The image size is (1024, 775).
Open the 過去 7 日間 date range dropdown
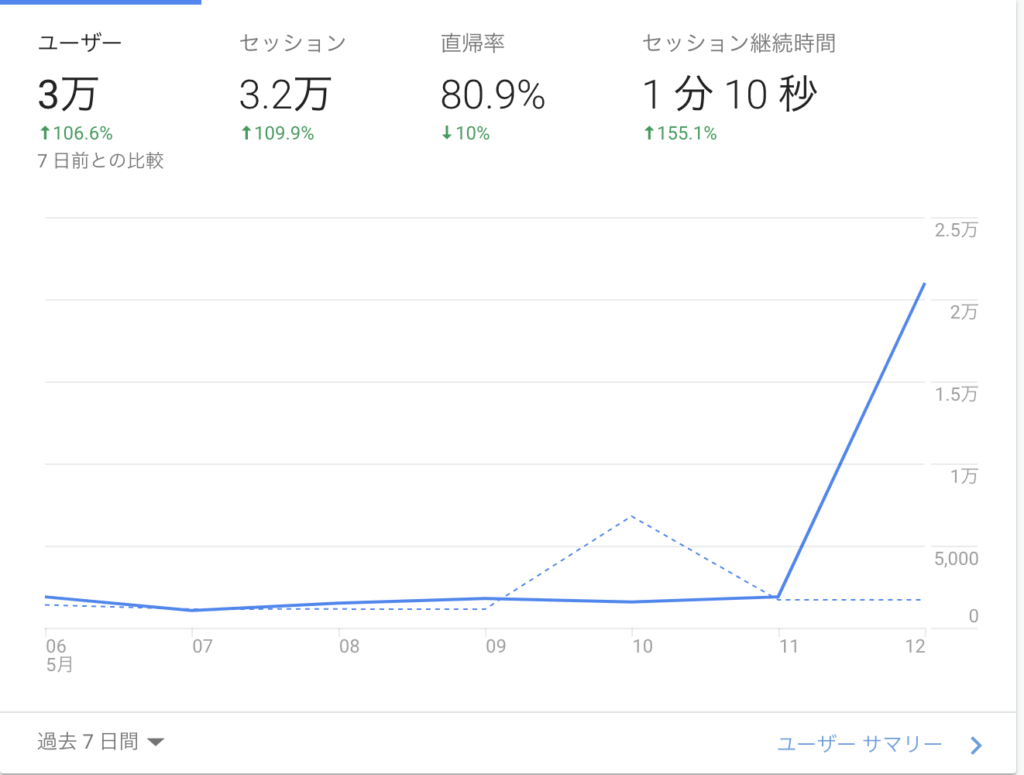(x=101, y=742)
